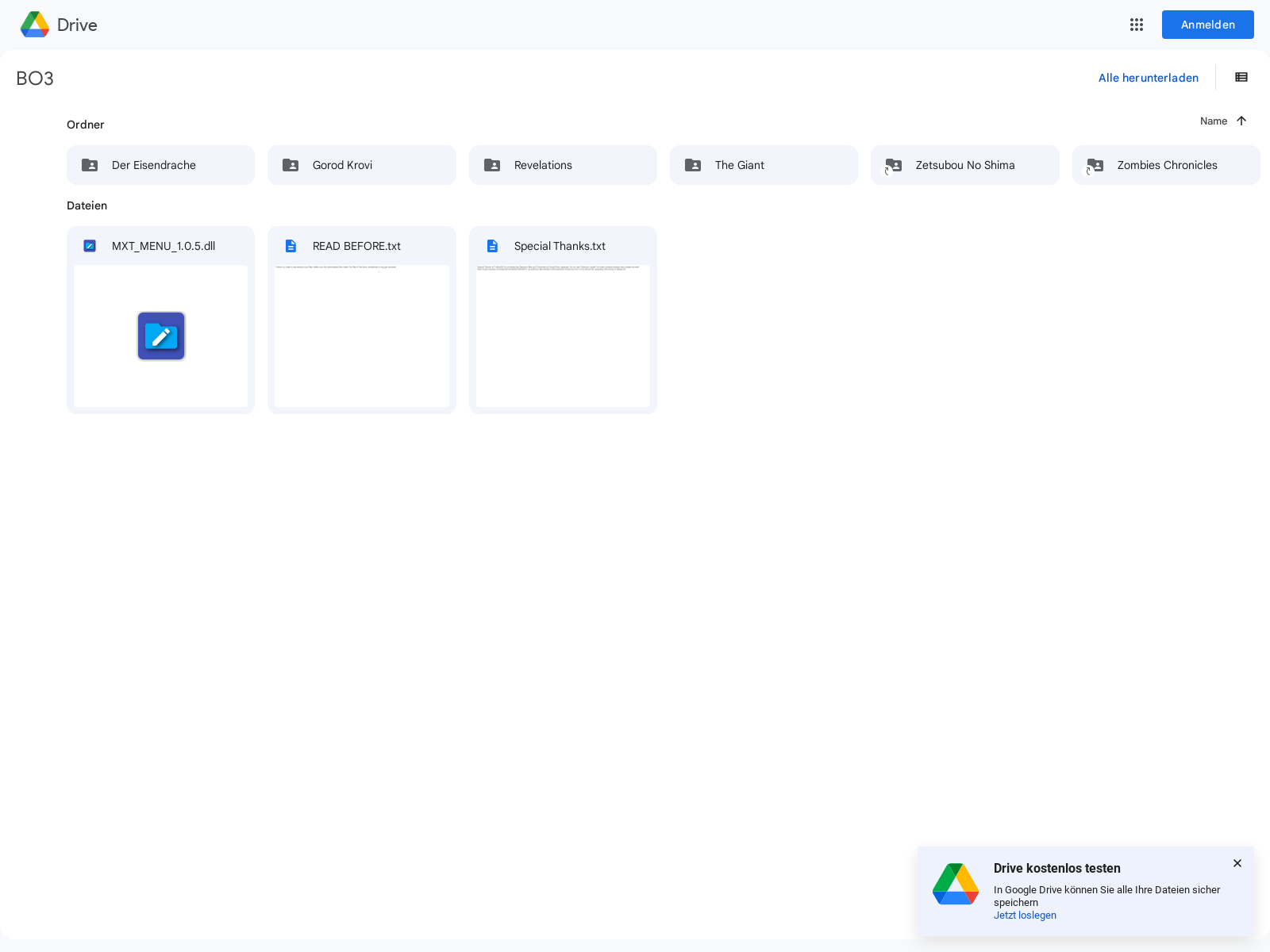Open the Der Eisendrache folder
This screenshot has height=952, width=1270.
tap(160, 165)
